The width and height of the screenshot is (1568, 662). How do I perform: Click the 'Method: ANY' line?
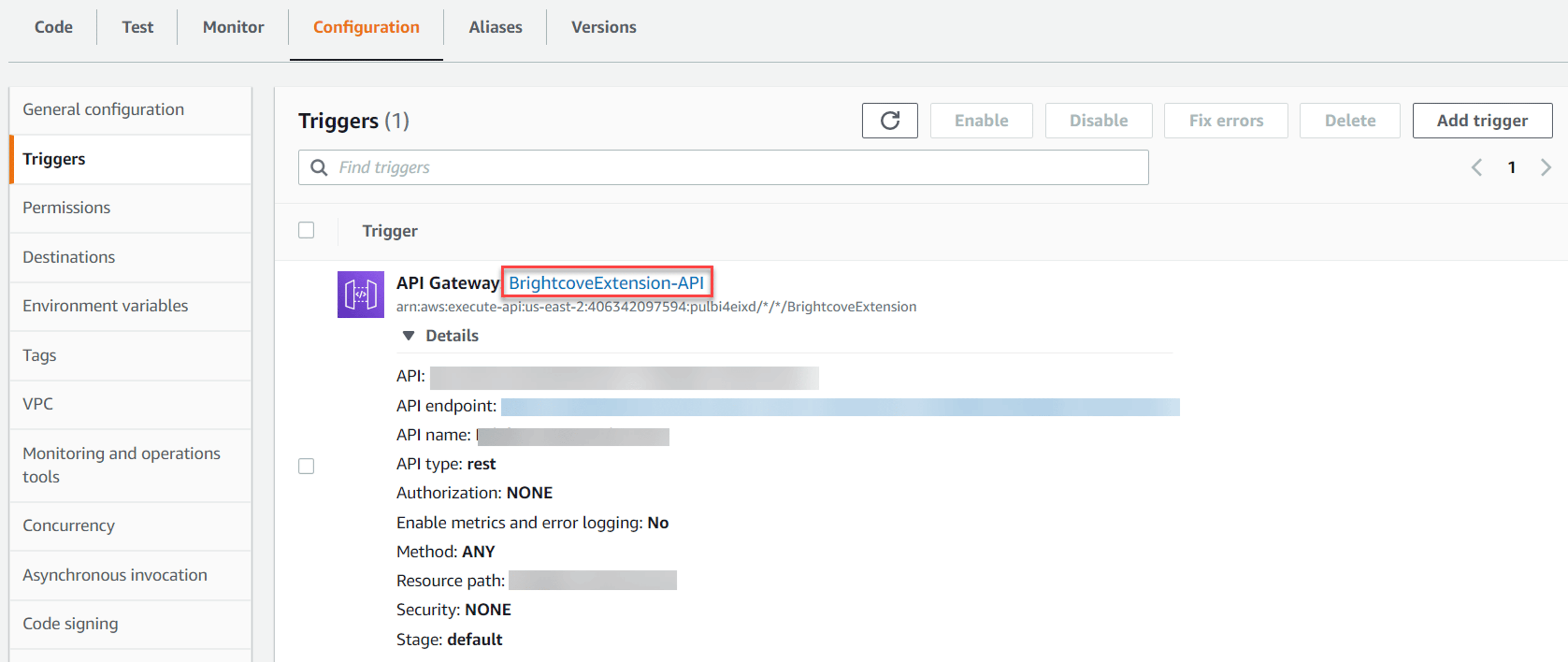pyautogui.click(x=445, y=552)
